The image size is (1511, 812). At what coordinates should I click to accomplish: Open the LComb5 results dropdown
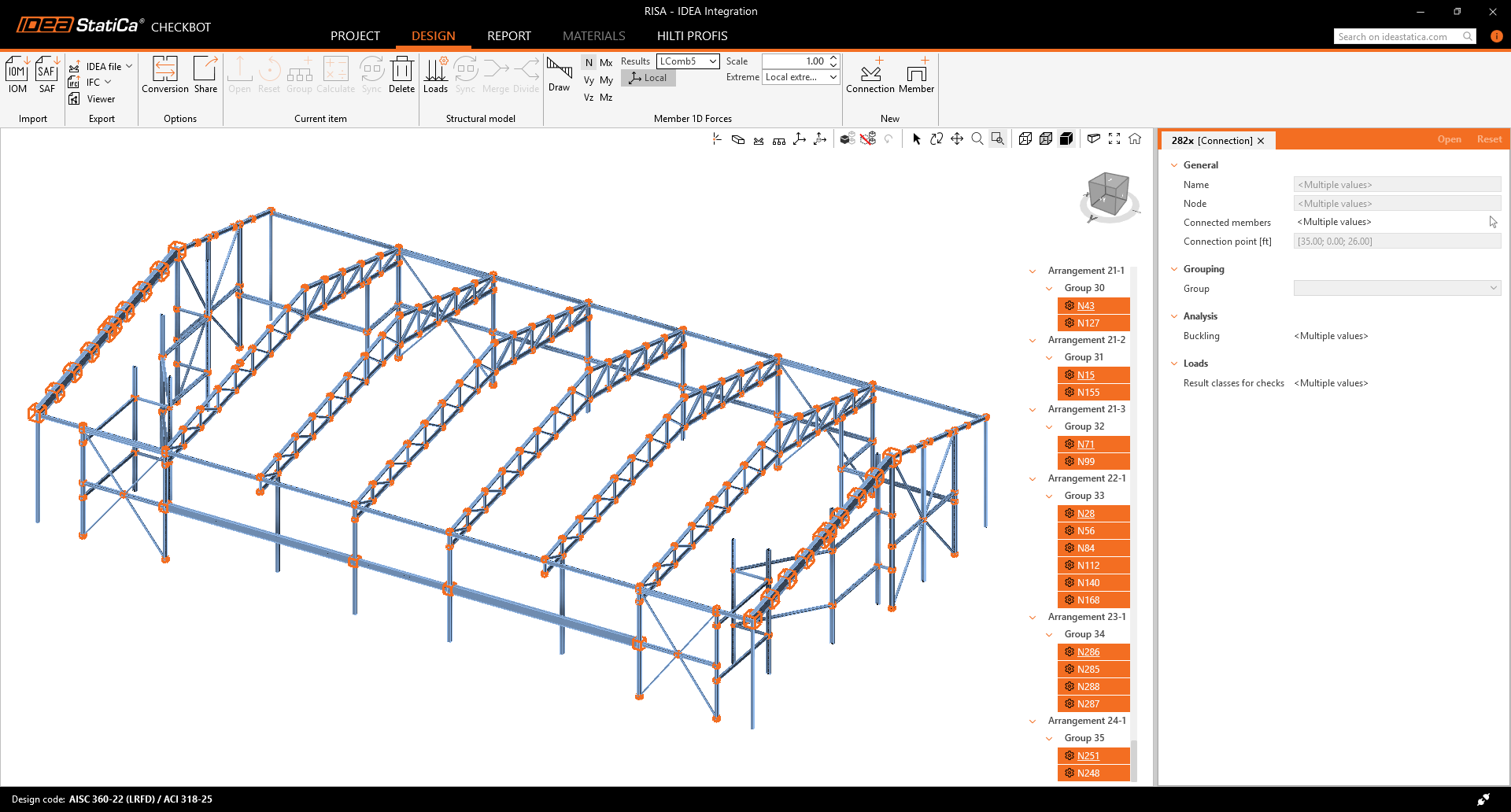click(688, 61)
